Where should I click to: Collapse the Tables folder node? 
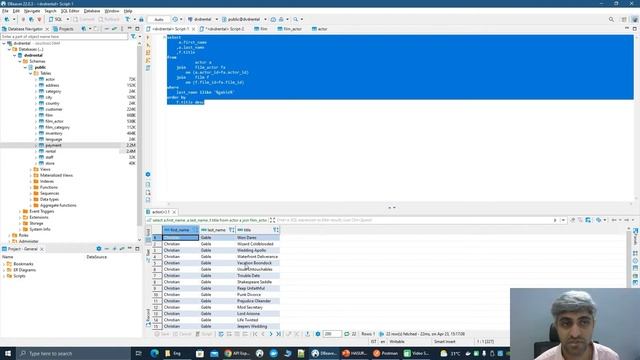(x=31, y=73)
